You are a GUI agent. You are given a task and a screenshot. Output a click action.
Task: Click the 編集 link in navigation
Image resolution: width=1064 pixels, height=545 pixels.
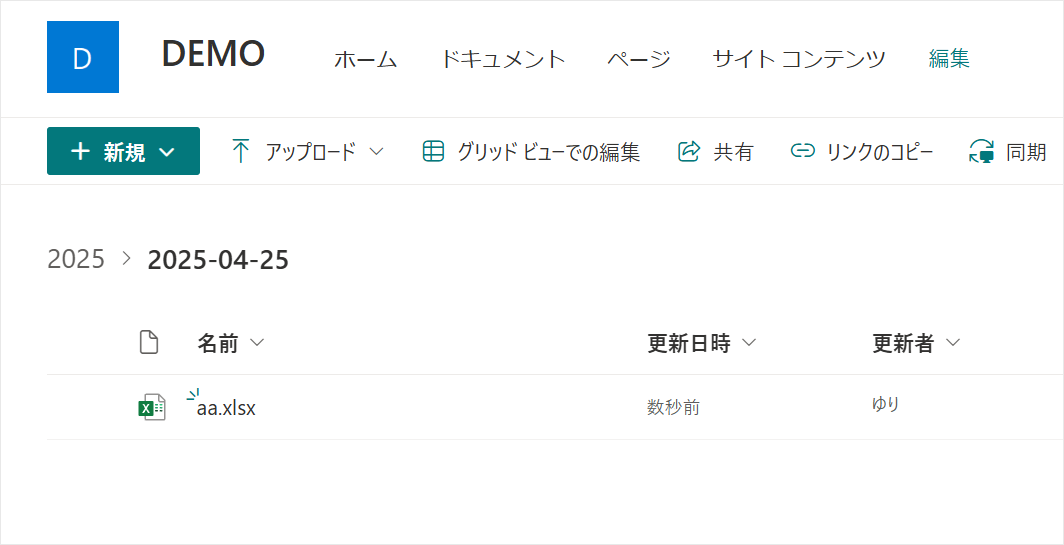[949, 59]
